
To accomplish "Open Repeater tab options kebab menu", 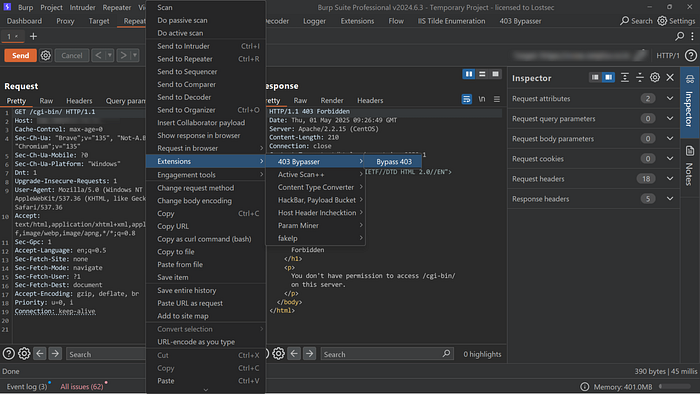I will pos(692,36).
